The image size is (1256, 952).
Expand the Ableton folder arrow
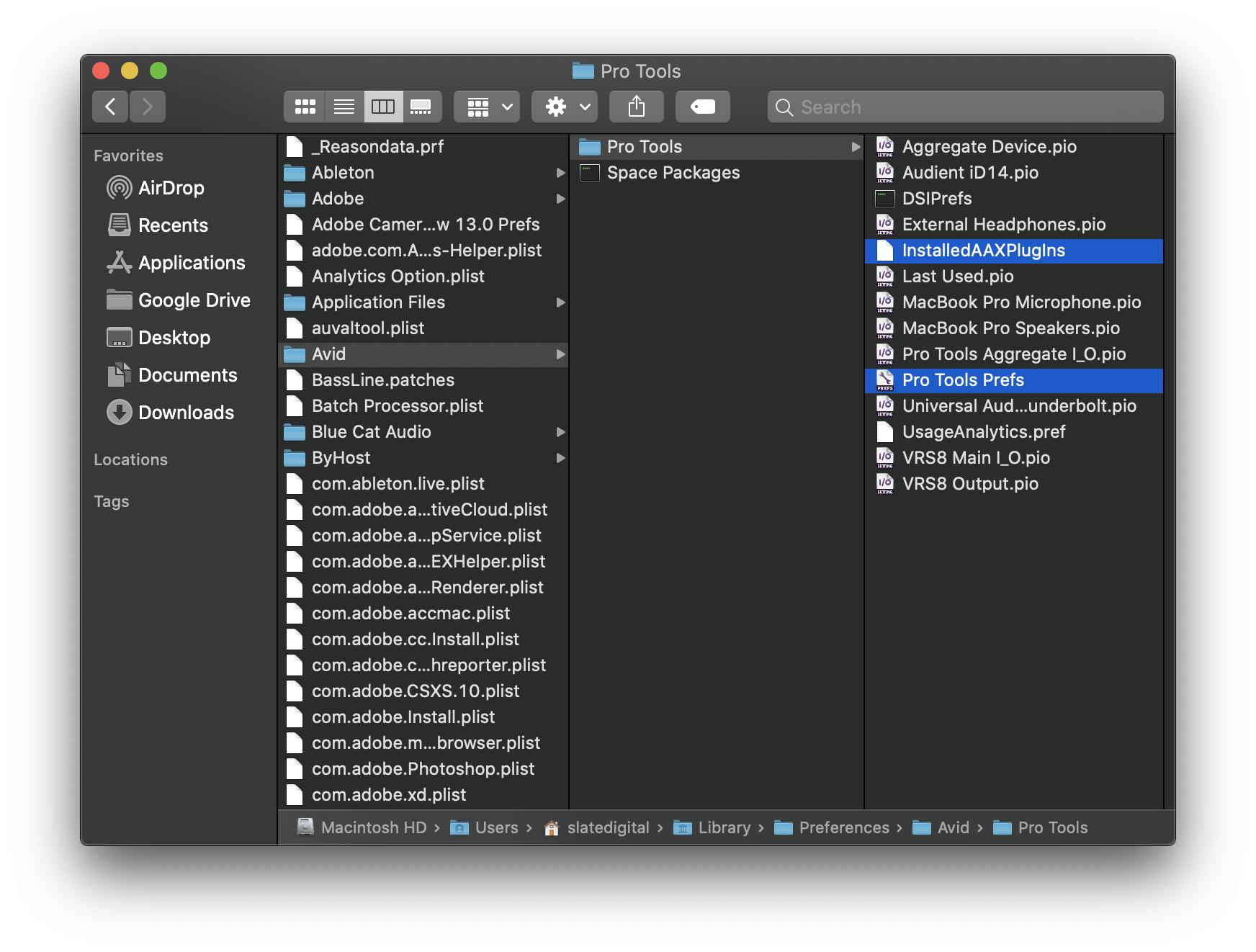click(x=560, y=173)
